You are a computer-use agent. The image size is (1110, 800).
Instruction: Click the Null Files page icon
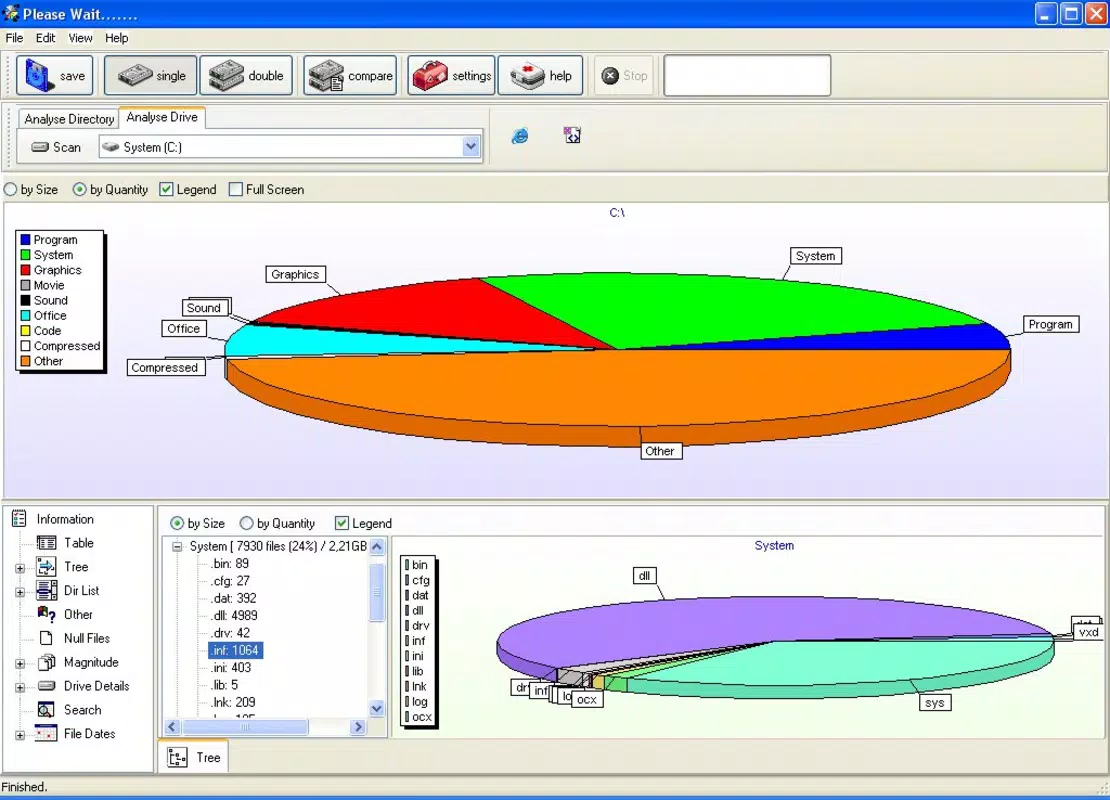click(47, 638)
